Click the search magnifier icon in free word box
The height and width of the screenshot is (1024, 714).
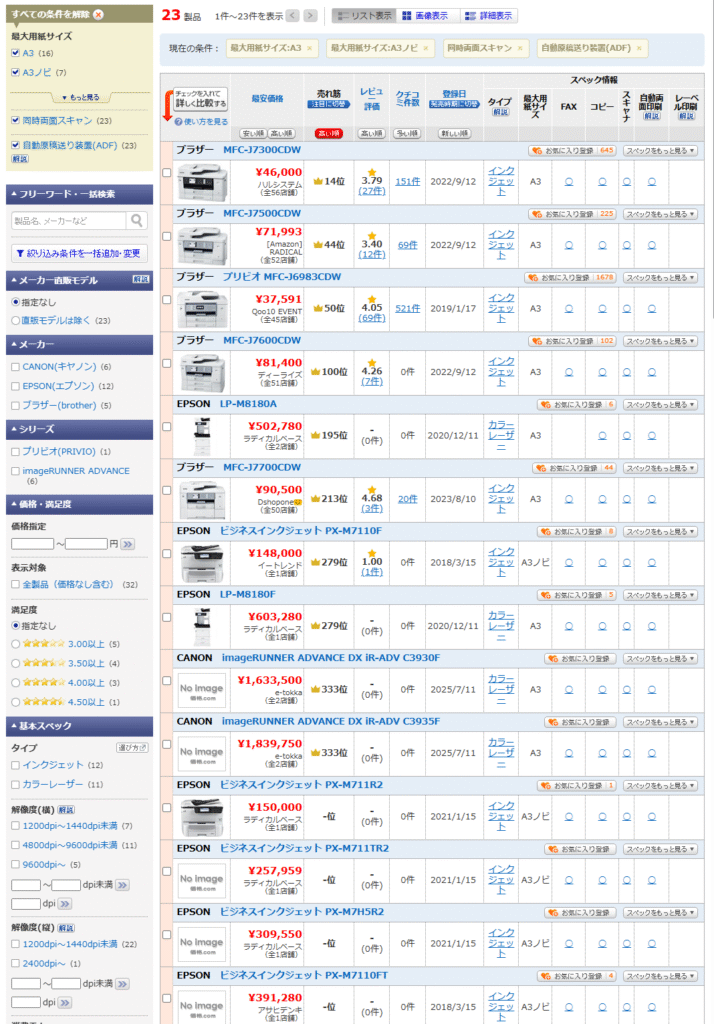[x=137, y=220]
